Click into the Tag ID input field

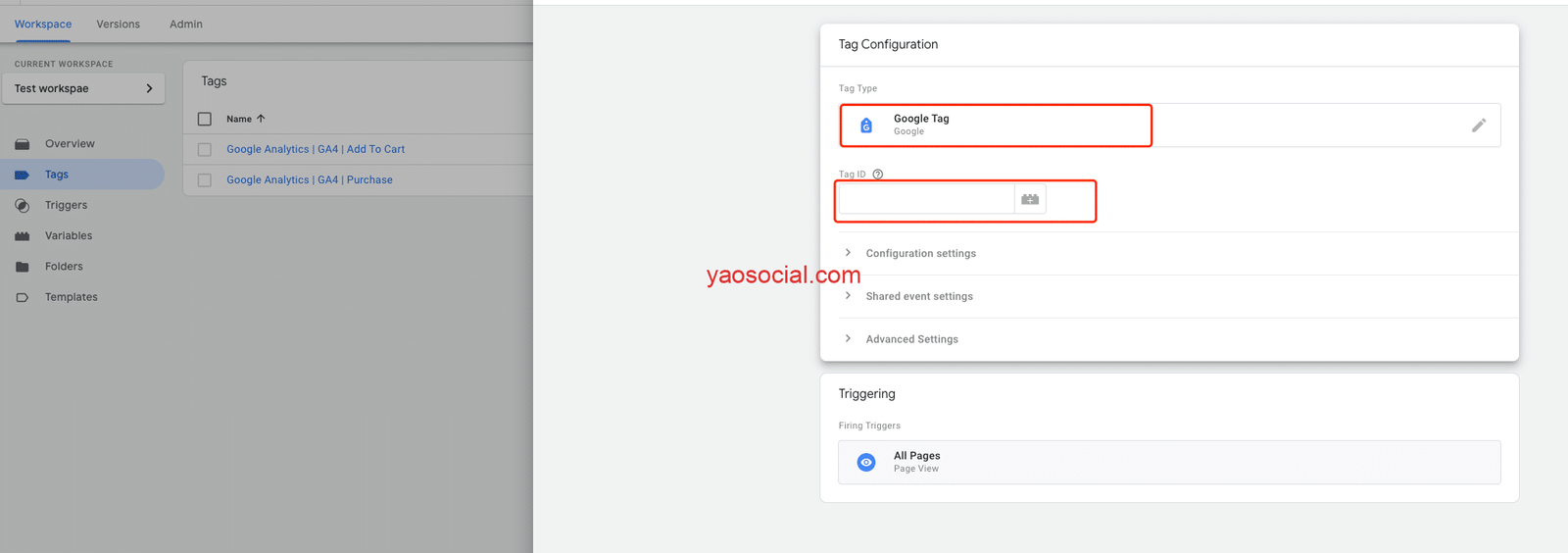[926, 199]
